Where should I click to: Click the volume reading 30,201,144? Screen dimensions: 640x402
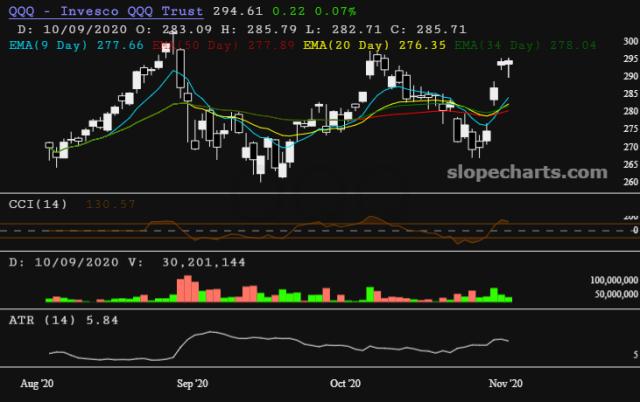204,262
